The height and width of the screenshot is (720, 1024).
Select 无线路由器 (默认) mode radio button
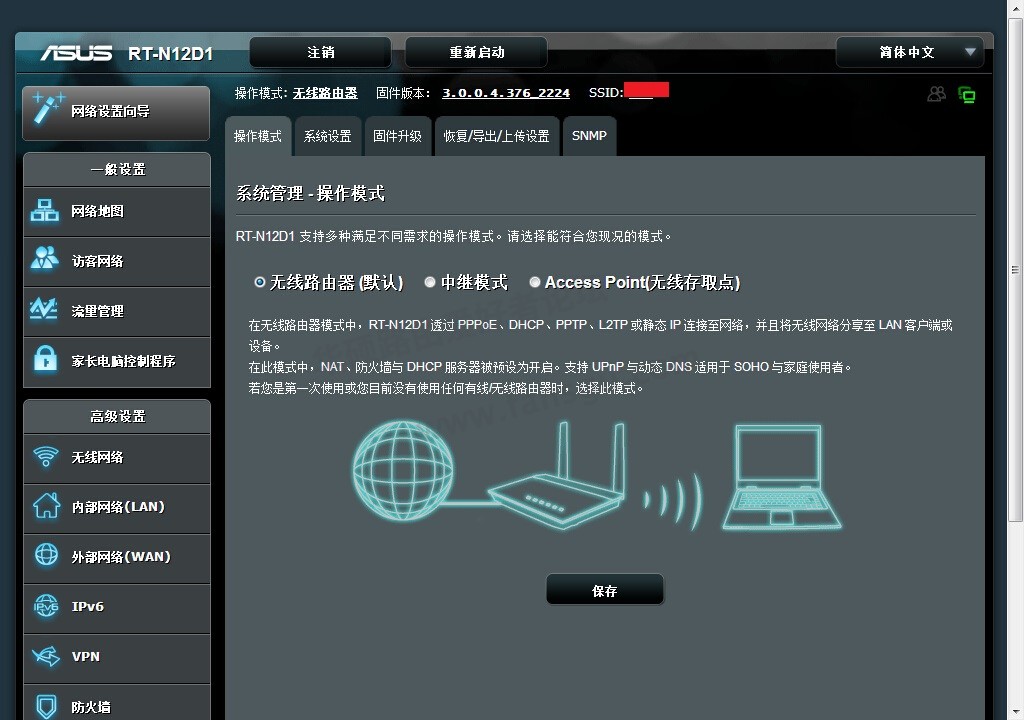pos(260,282)
